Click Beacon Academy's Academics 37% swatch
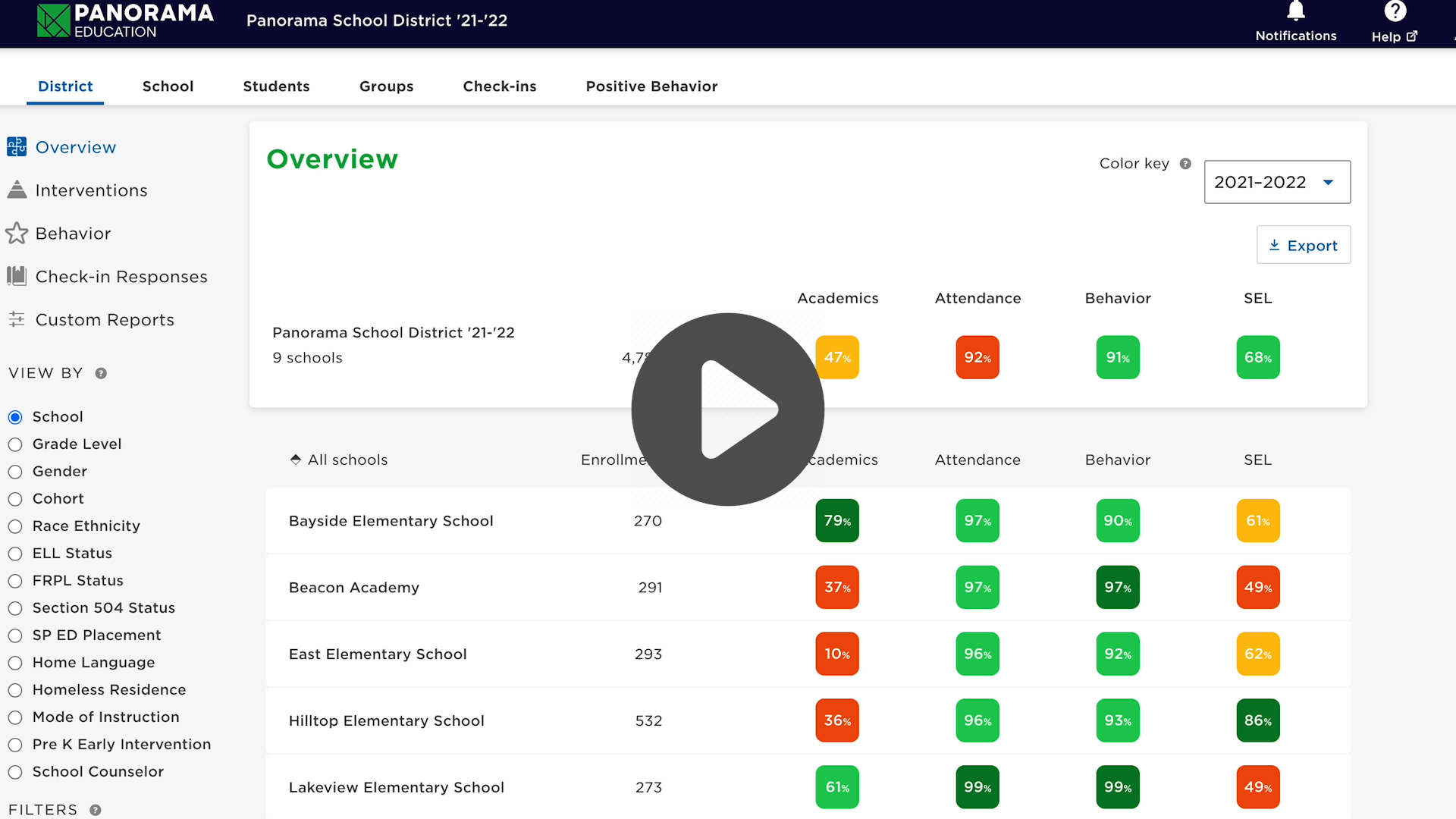Screen dimensions: 1456x819 [x=837, y=588]
